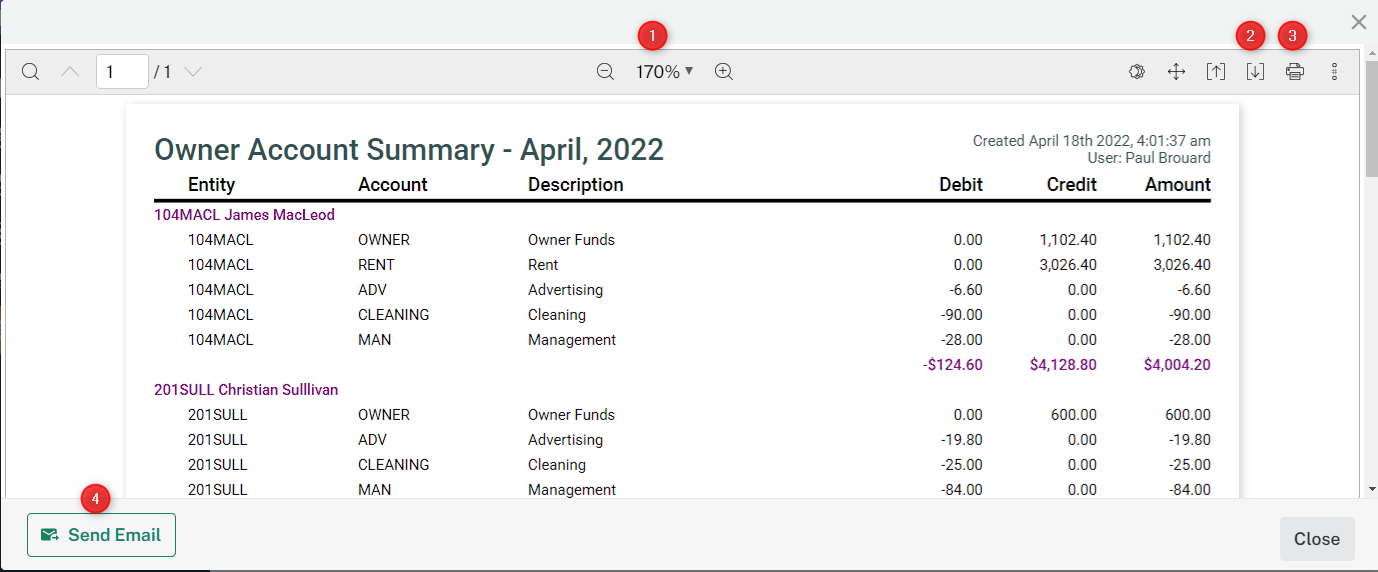The image size is (1378, 572).
Task: Enter full screen with the arrows icon
Action: (1176, 72)
